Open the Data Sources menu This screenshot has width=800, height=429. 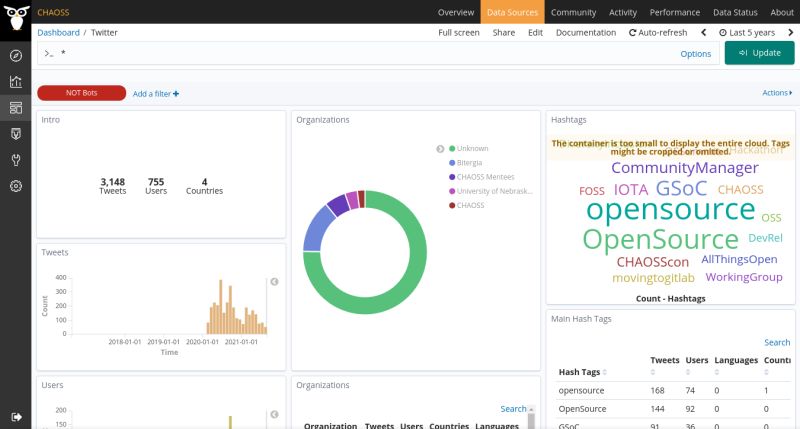tap(512, 12)
